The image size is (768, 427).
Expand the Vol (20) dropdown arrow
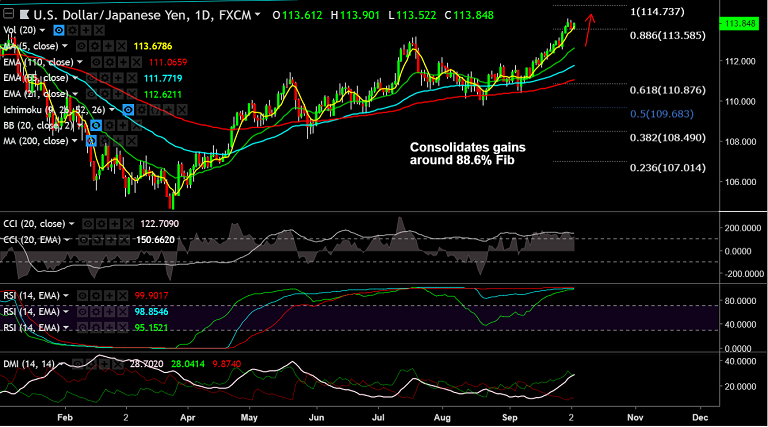click(43, 30)
